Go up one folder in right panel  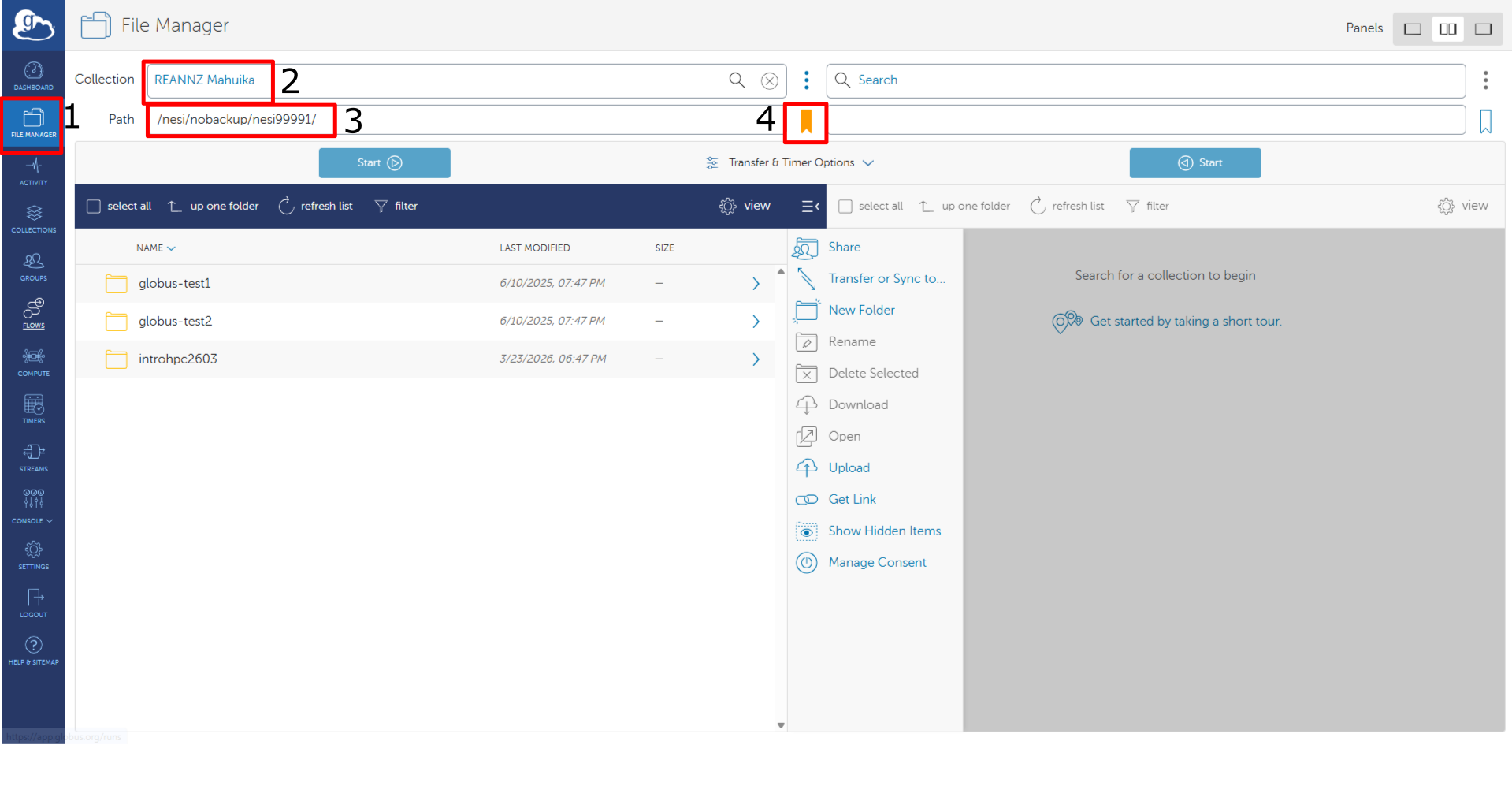click(965, 207)
